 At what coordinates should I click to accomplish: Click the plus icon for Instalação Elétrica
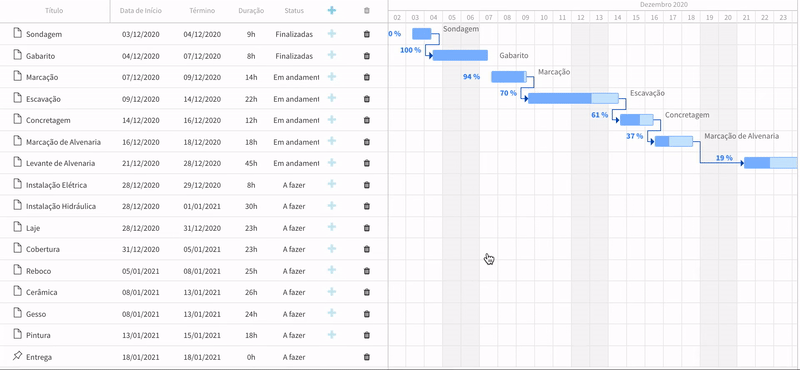point(332,184)
